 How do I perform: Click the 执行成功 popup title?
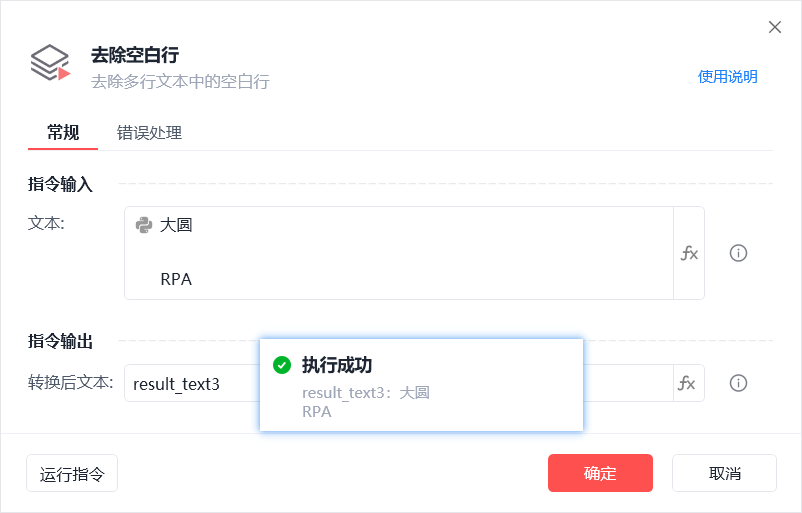tap(337, 365)
